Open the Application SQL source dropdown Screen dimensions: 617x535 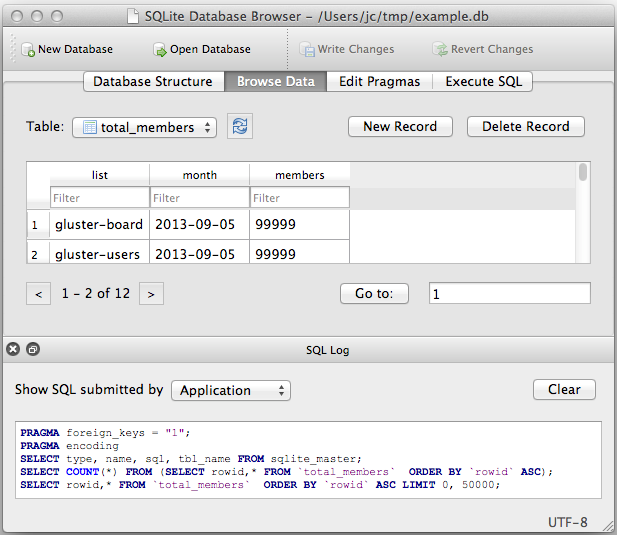point(231,390)
